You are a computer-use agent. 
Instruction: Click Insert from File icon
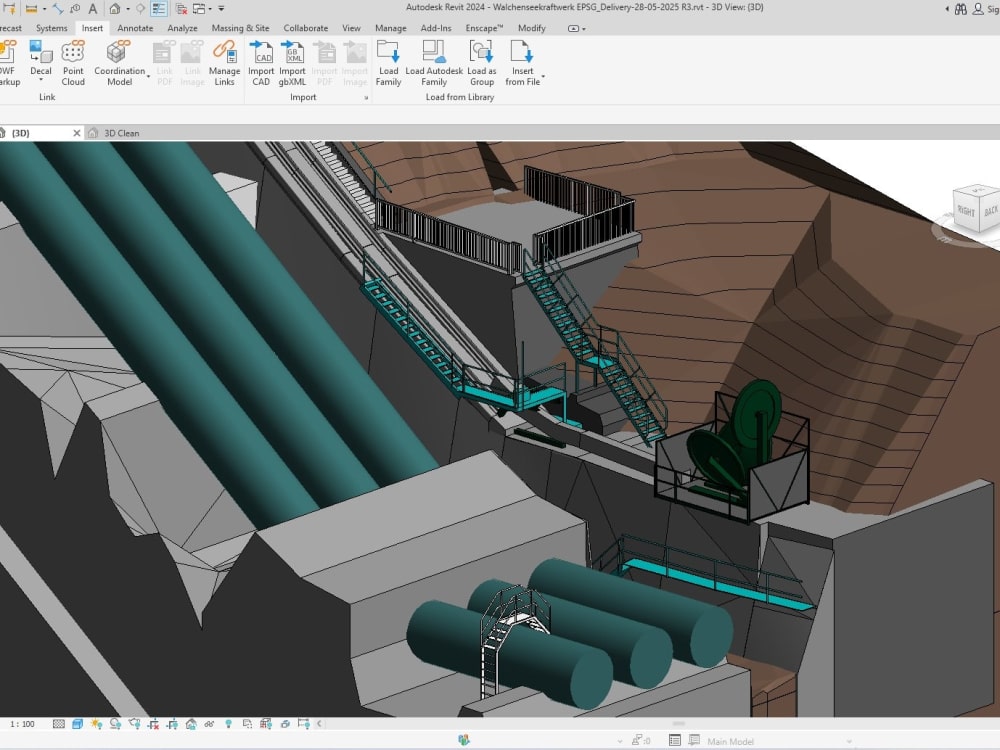(x=521, y=51)
